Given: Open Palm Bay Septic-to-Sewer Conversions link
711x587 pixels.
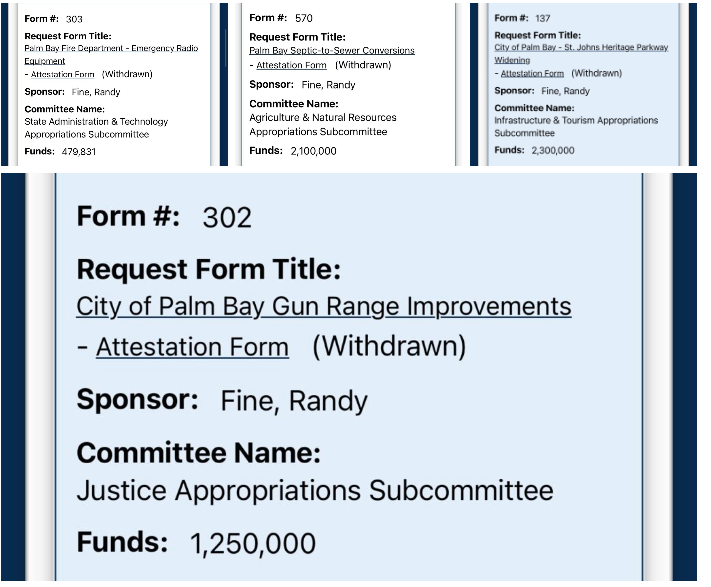Looking at the screenshot, I should coord(331,50).
